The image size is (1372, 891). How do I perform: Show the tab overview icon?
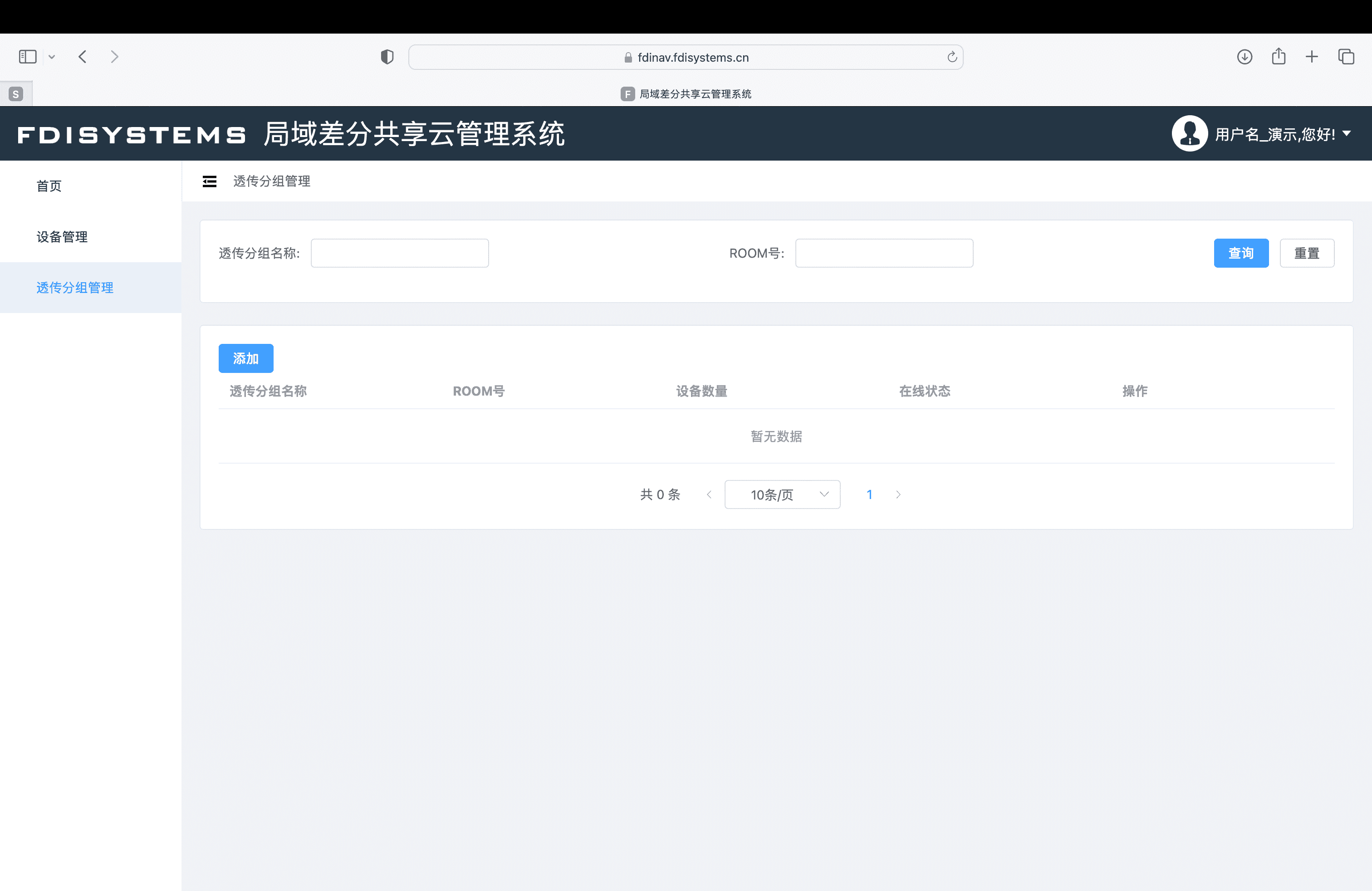[1346, 56]
